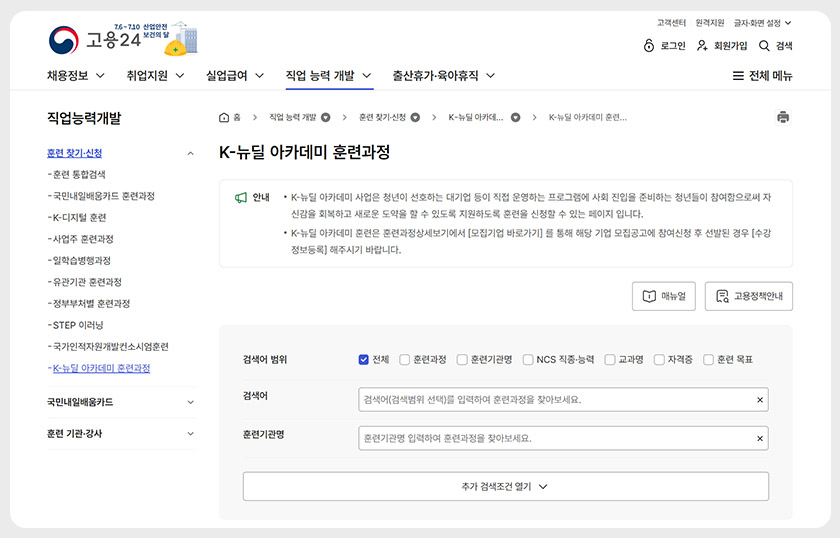Open K-디지털 훈련 sidebar link
Screen dimensions: 840x538
coord(77,218)
